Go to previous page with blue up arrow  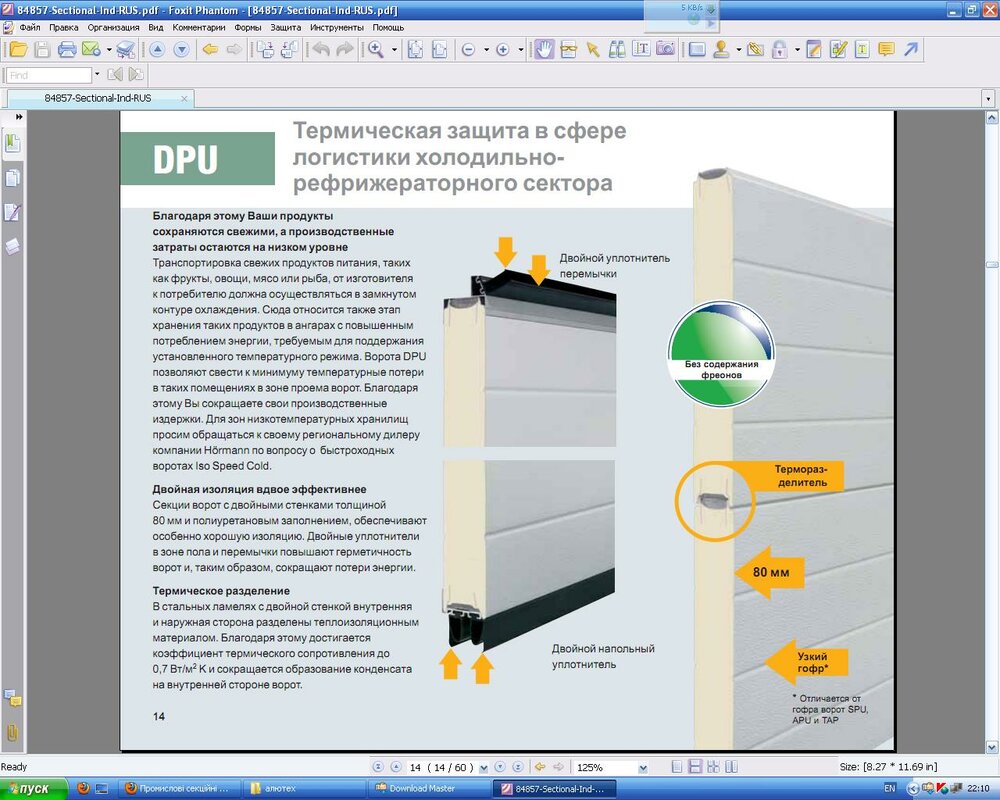click(157, 49)
